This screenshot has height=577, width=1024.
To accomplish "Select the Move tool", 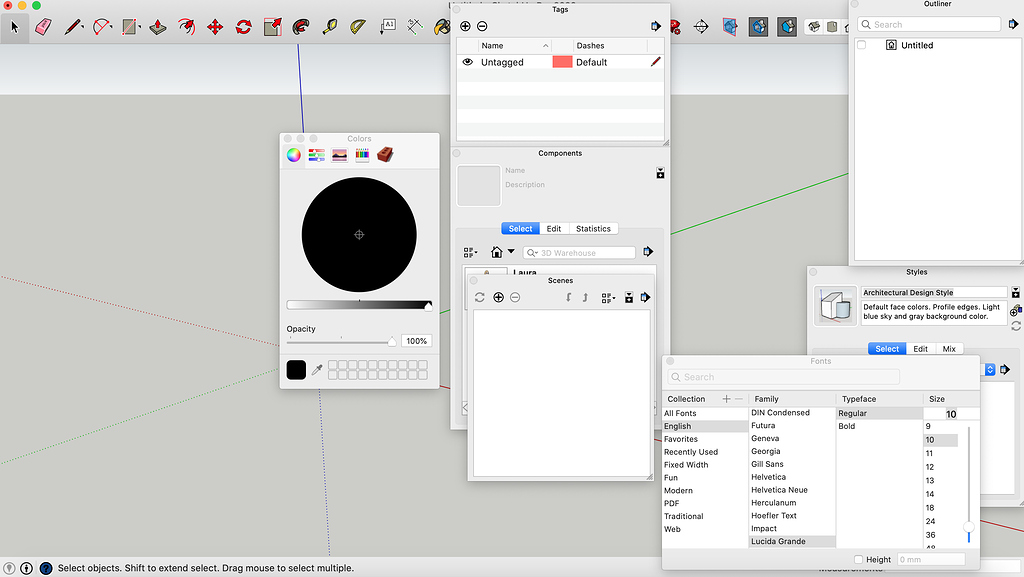I will (x=215, y=26).
